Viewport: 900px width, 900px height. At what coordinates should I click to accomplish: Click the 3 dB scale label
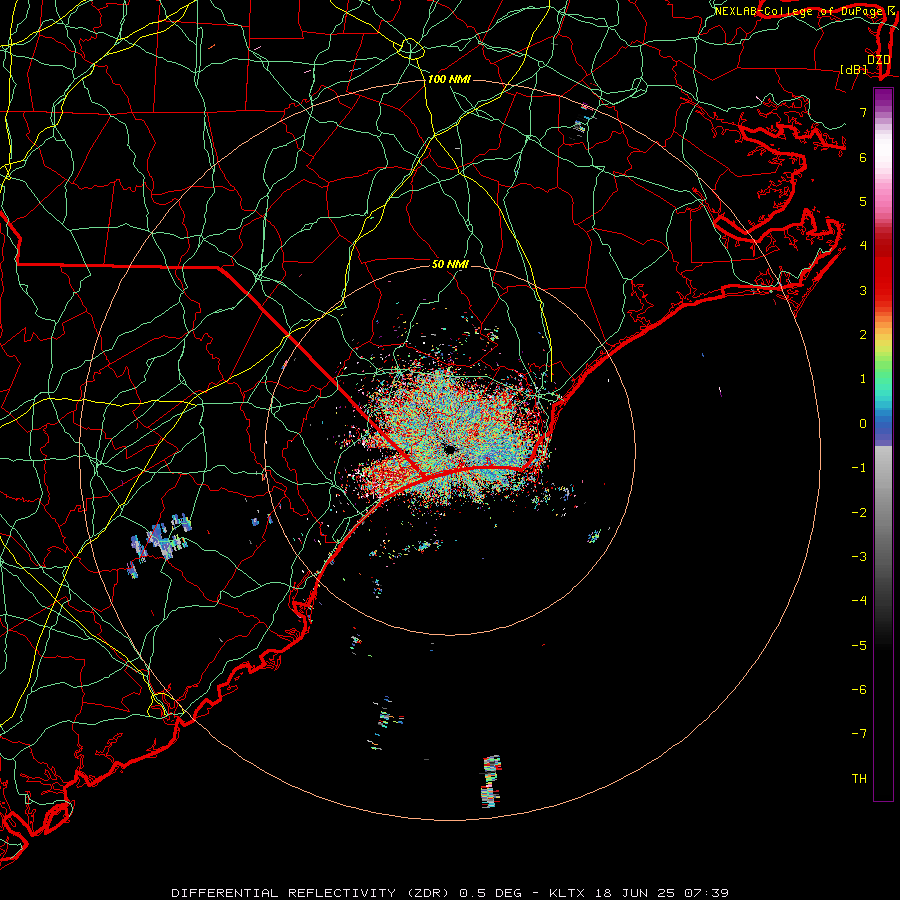(x=863, y=290)
